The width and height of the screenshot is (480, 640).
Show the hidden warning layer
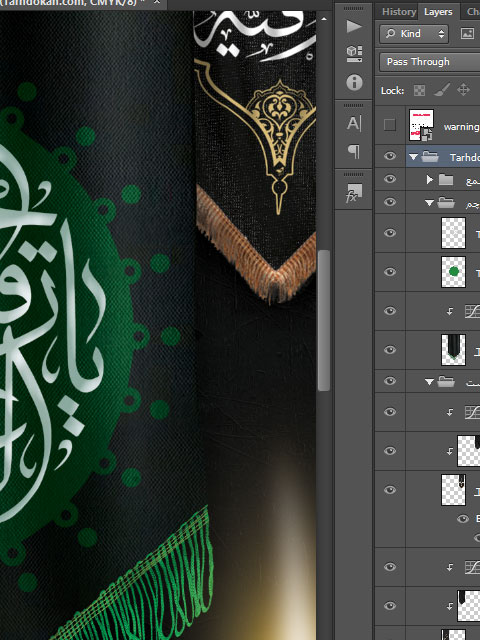390,124
